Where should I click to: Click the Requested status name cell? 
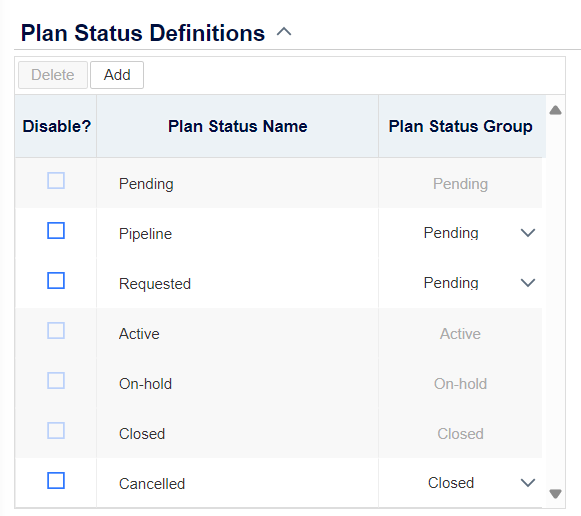[238, 283]
